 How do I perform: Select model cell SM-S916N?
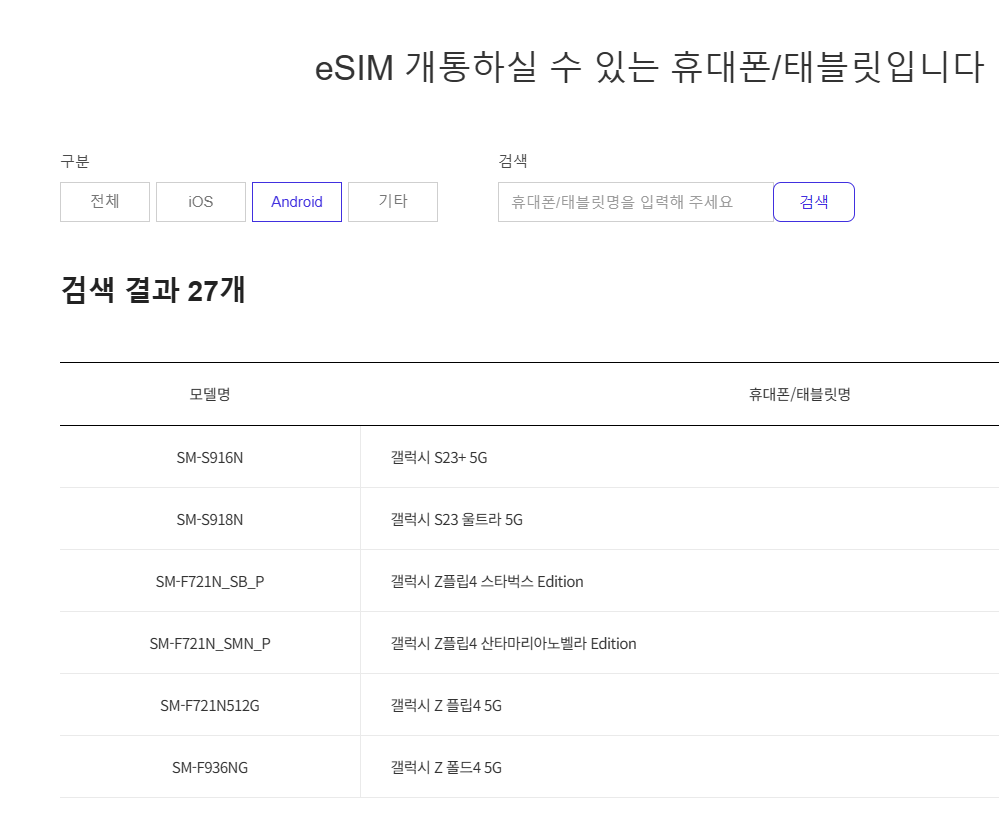click(x=210, y=458)
